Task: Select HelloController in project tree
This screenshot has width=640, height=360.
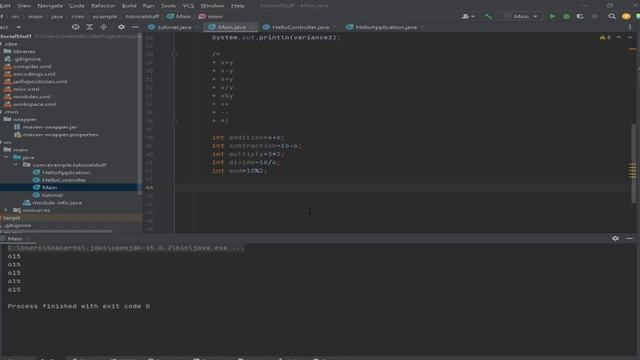Action: pos(64,180)
